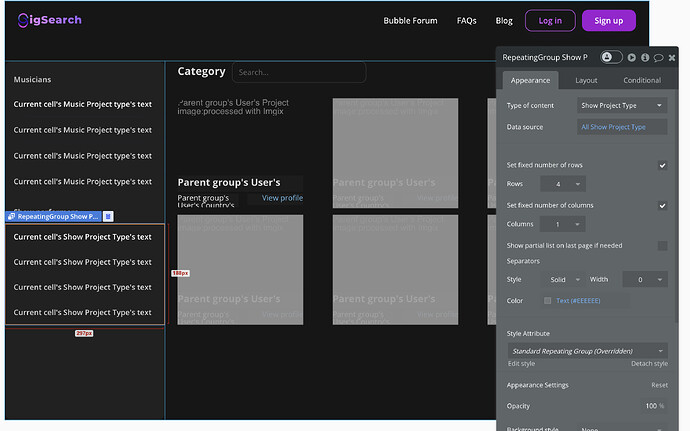Click the property editor title RepeatingGroup Show P
Viewport: 690px width, 431px height.
click(x=545, y=58)
